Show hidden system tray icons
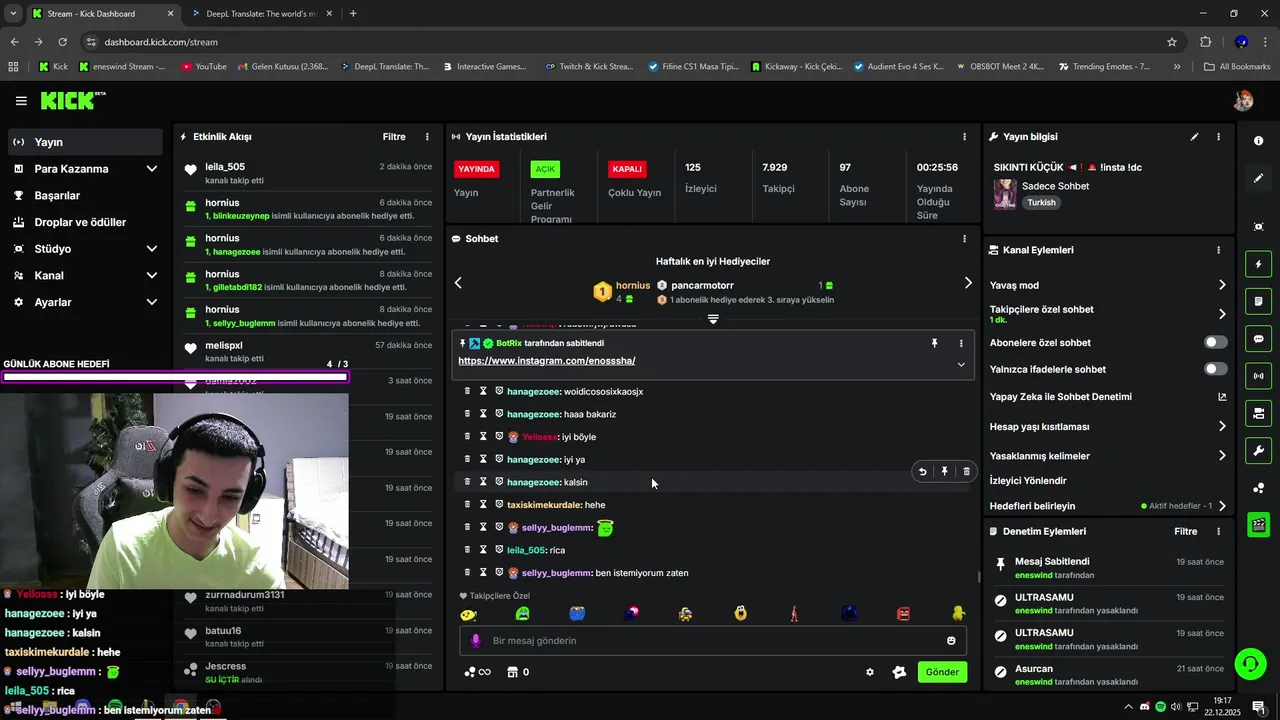This screenshot has width=1280, height=720. point(1128,706)
